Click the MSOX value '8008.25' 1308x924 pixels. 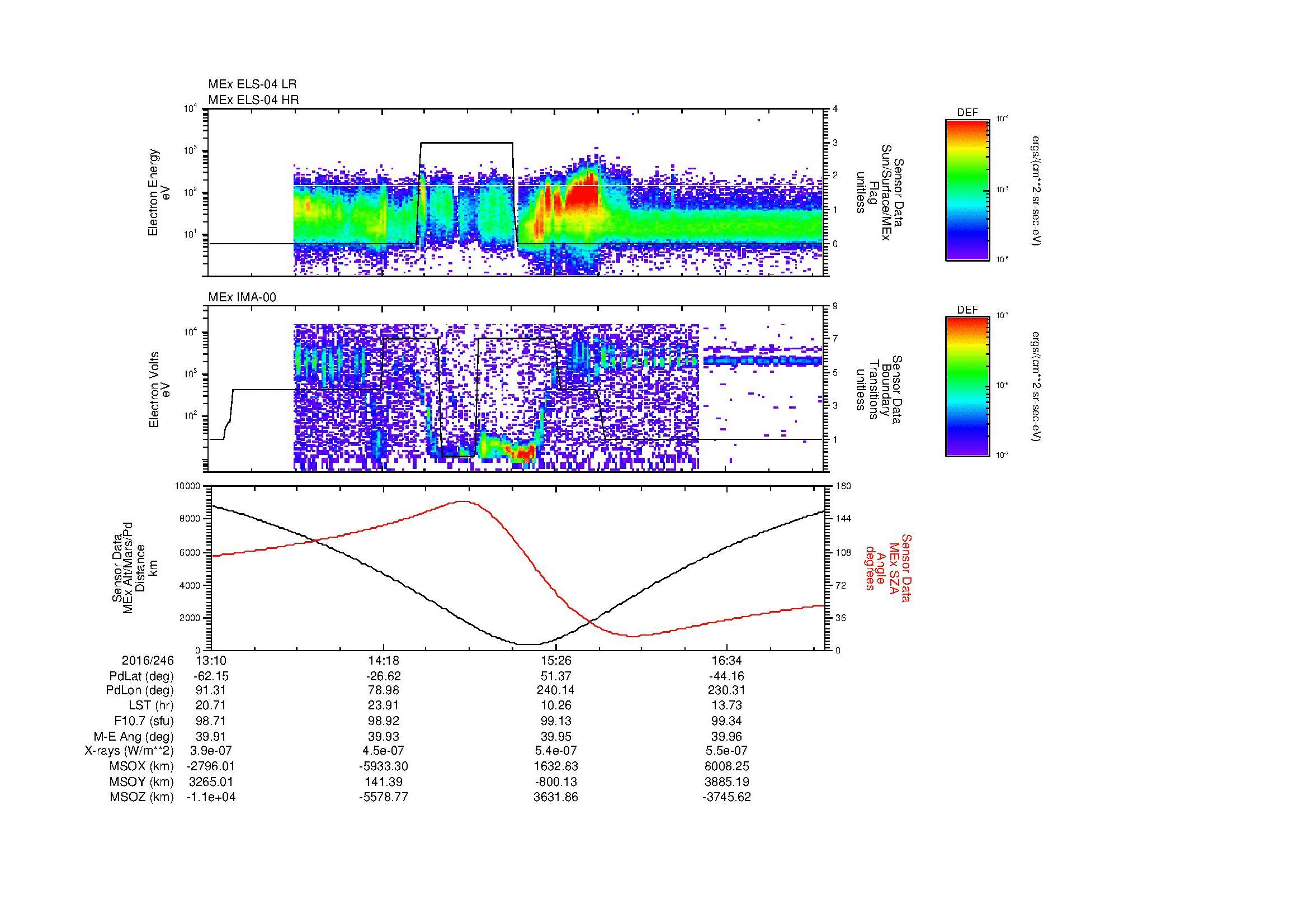click(727, 766)
